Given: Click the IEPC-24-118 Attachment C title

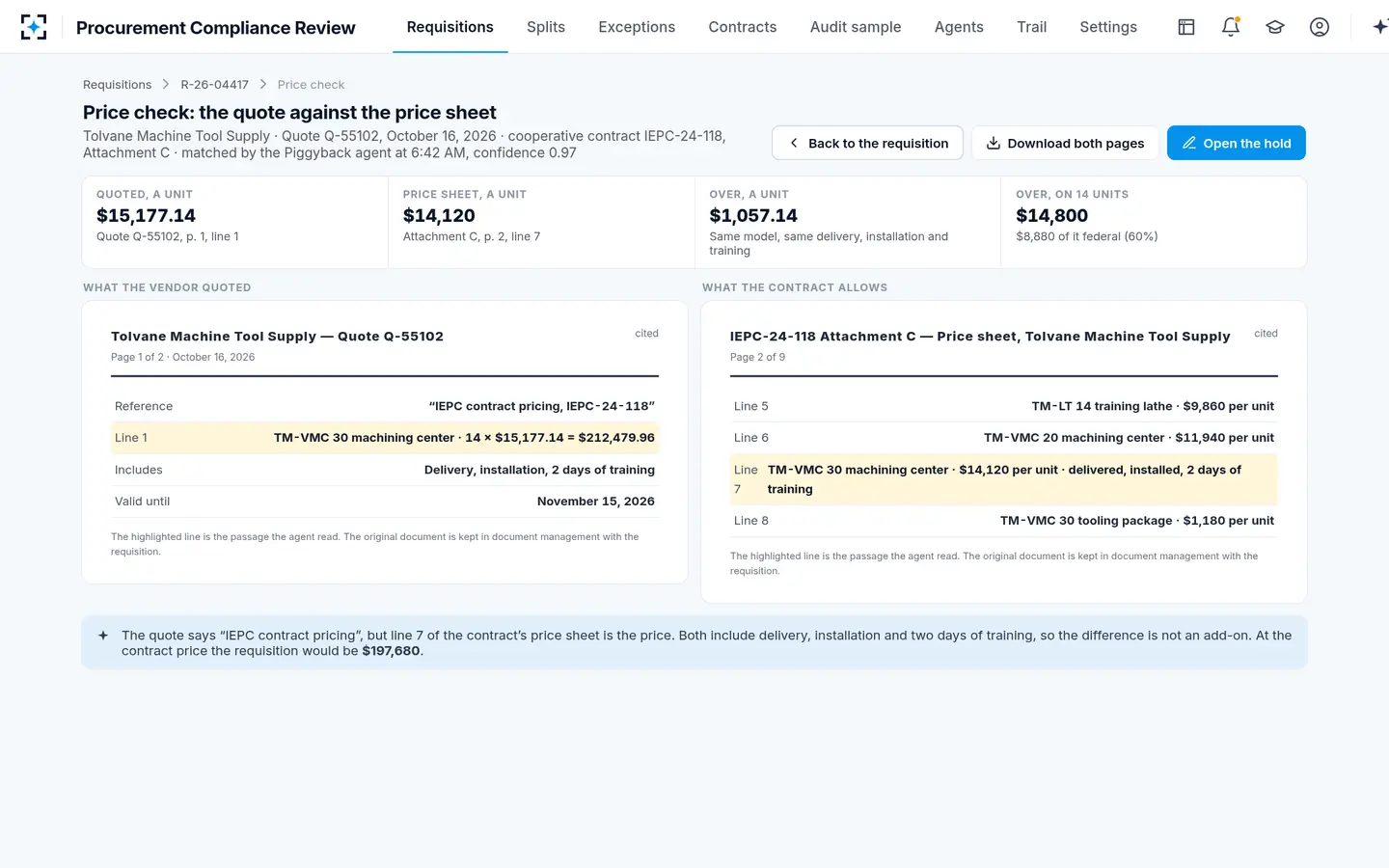Looking at the screenshot, I should pyautogui.click(x=980, y=337).
